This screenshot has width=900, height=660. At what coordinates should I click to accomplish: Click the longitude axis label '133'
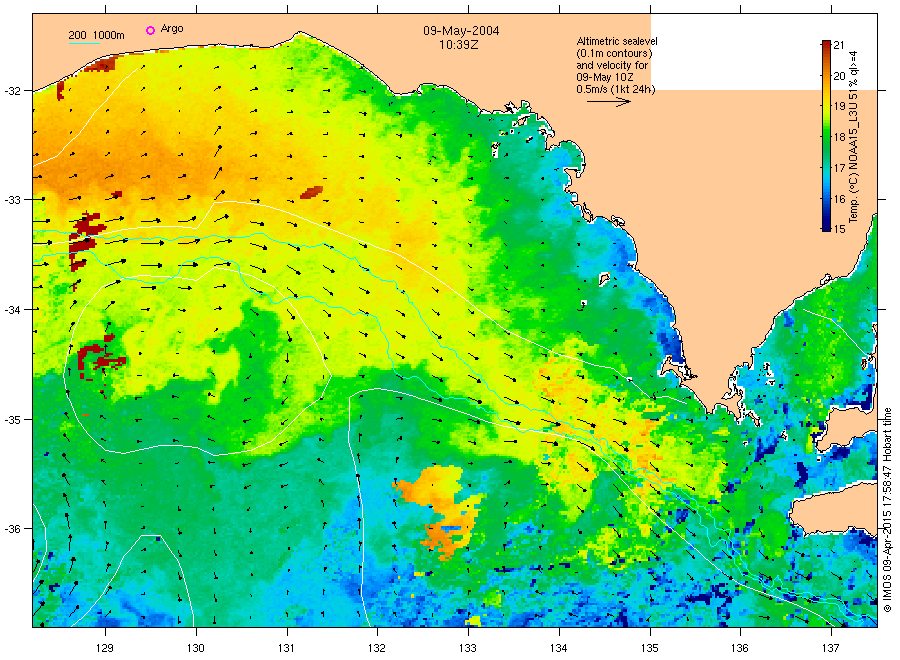click(x=468, y=648)
